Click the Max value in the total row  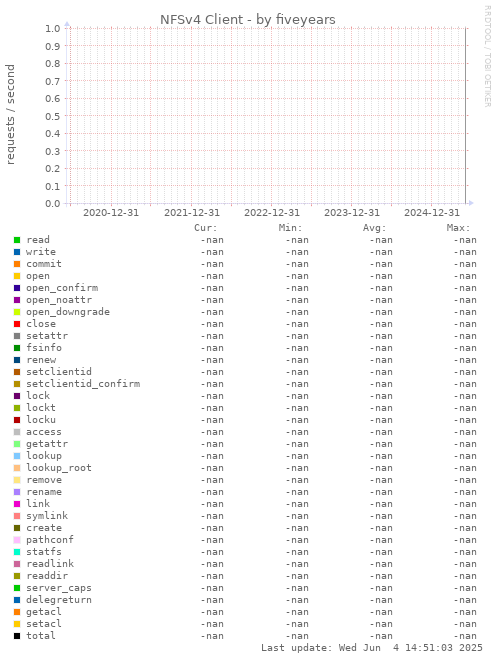pyautogui.click(x=465, y=636)
